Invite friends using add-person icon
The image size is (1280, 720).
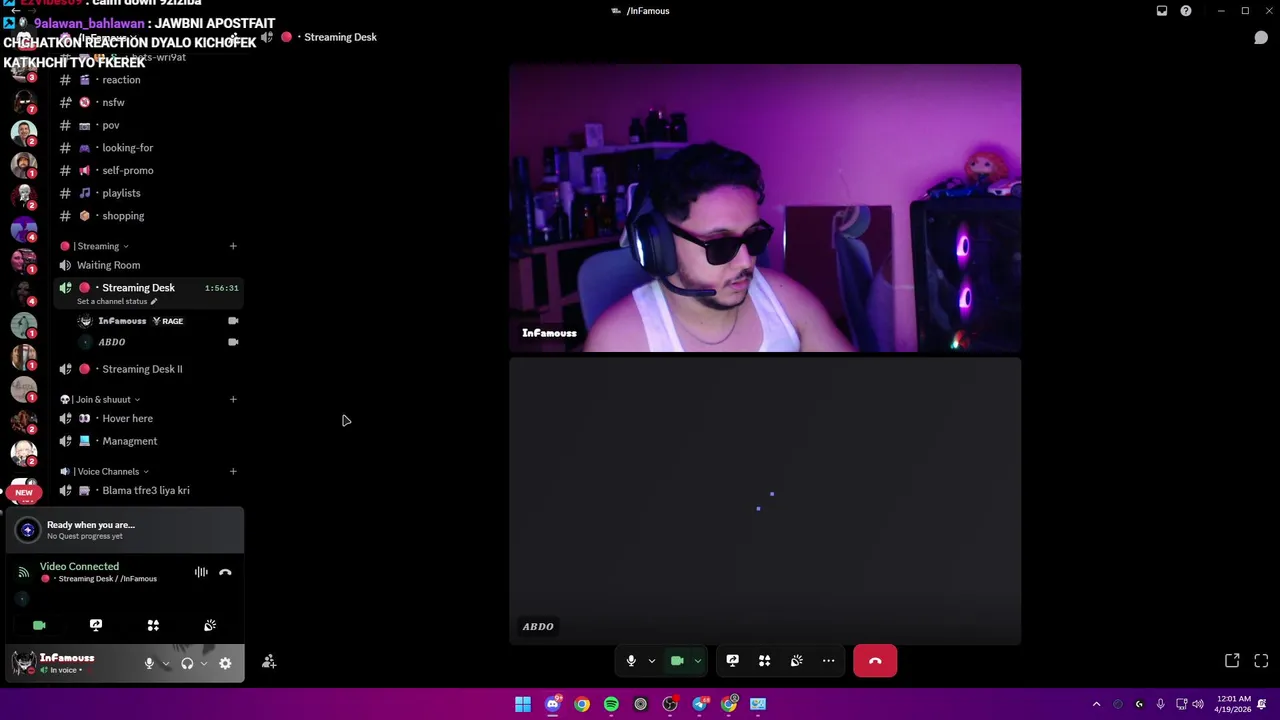click(269, 662)
